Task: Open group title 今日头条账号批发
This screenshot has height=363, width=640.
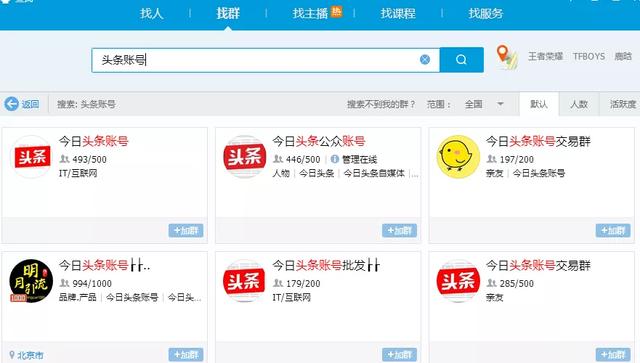Action: tap(326, 265)
